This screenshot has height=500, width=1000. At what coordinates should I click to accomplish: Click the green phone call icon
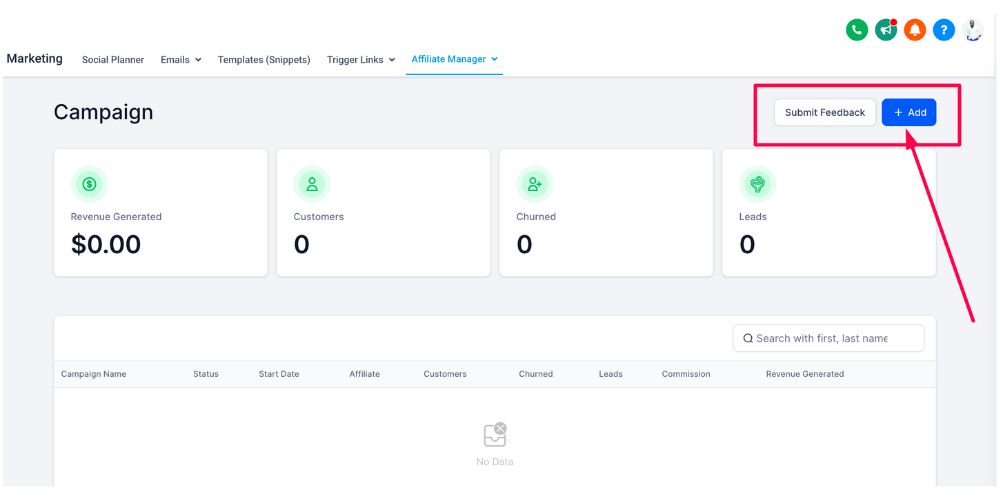[x=856, y=30]
